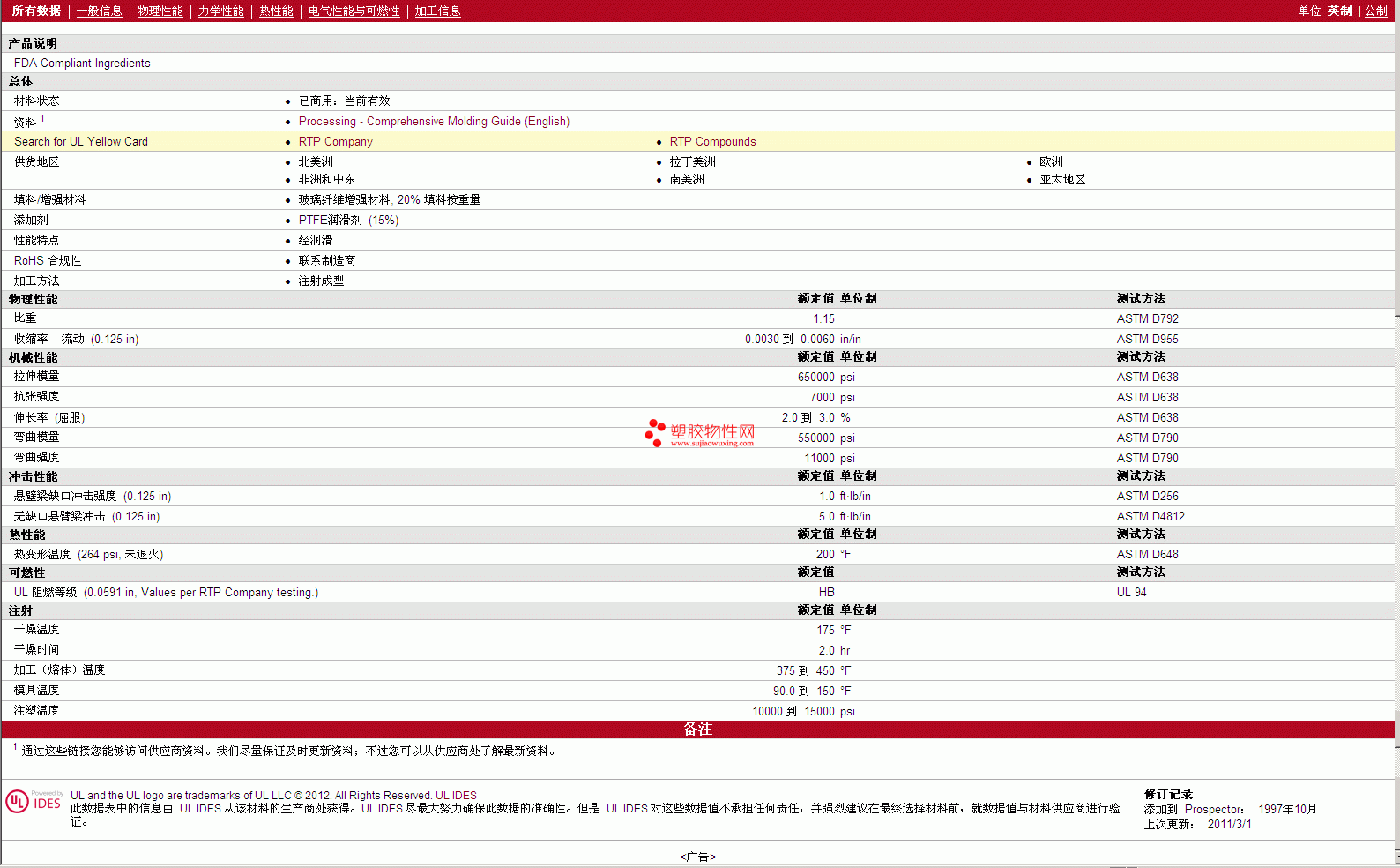Click 拉丁美洲 availability entry
The height and width of the screenshot is (868, 1400).
coord(692,162)
